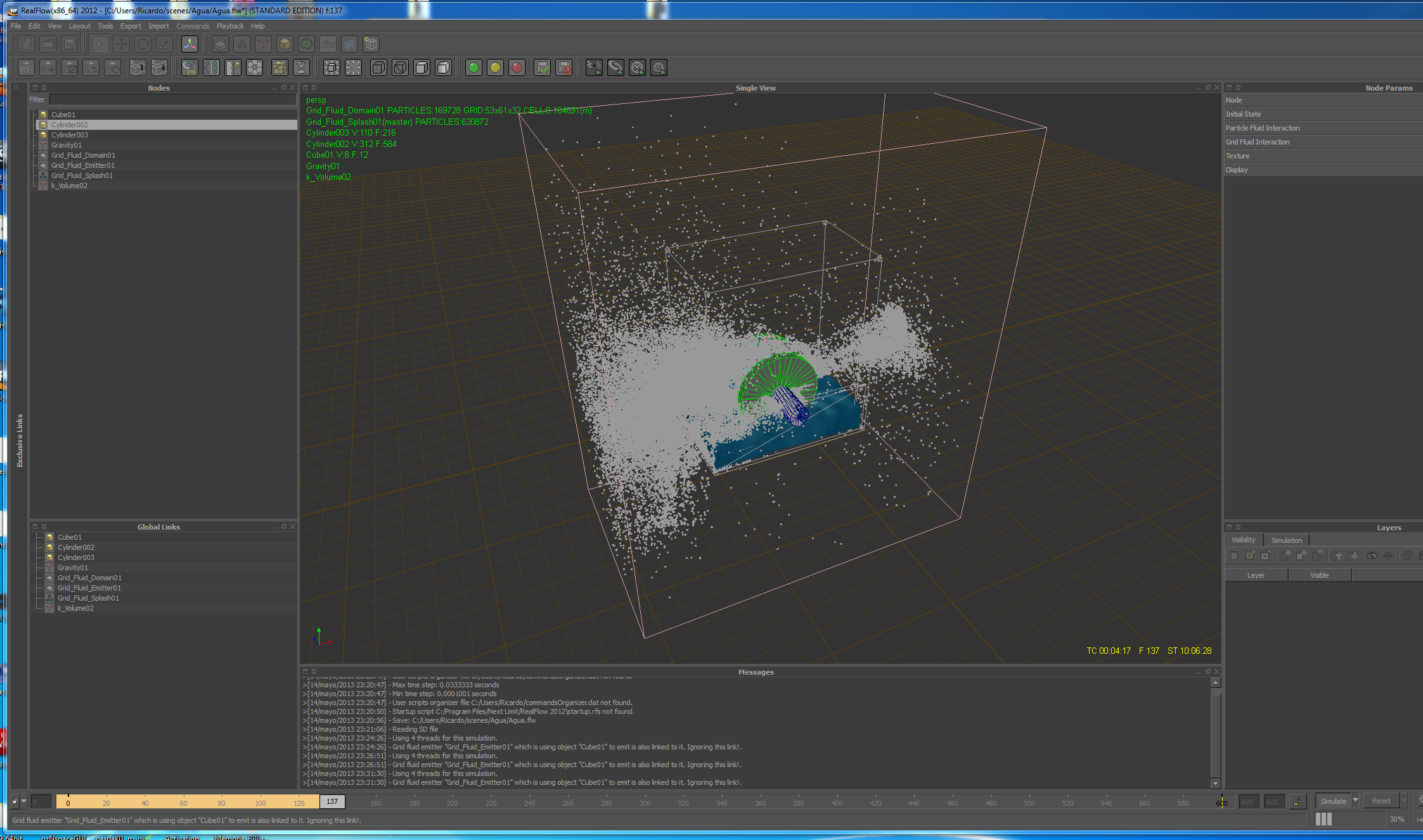The image size is (1423, 840).
Task: Click the add camera toolbar icon
Action: [328, 44]
